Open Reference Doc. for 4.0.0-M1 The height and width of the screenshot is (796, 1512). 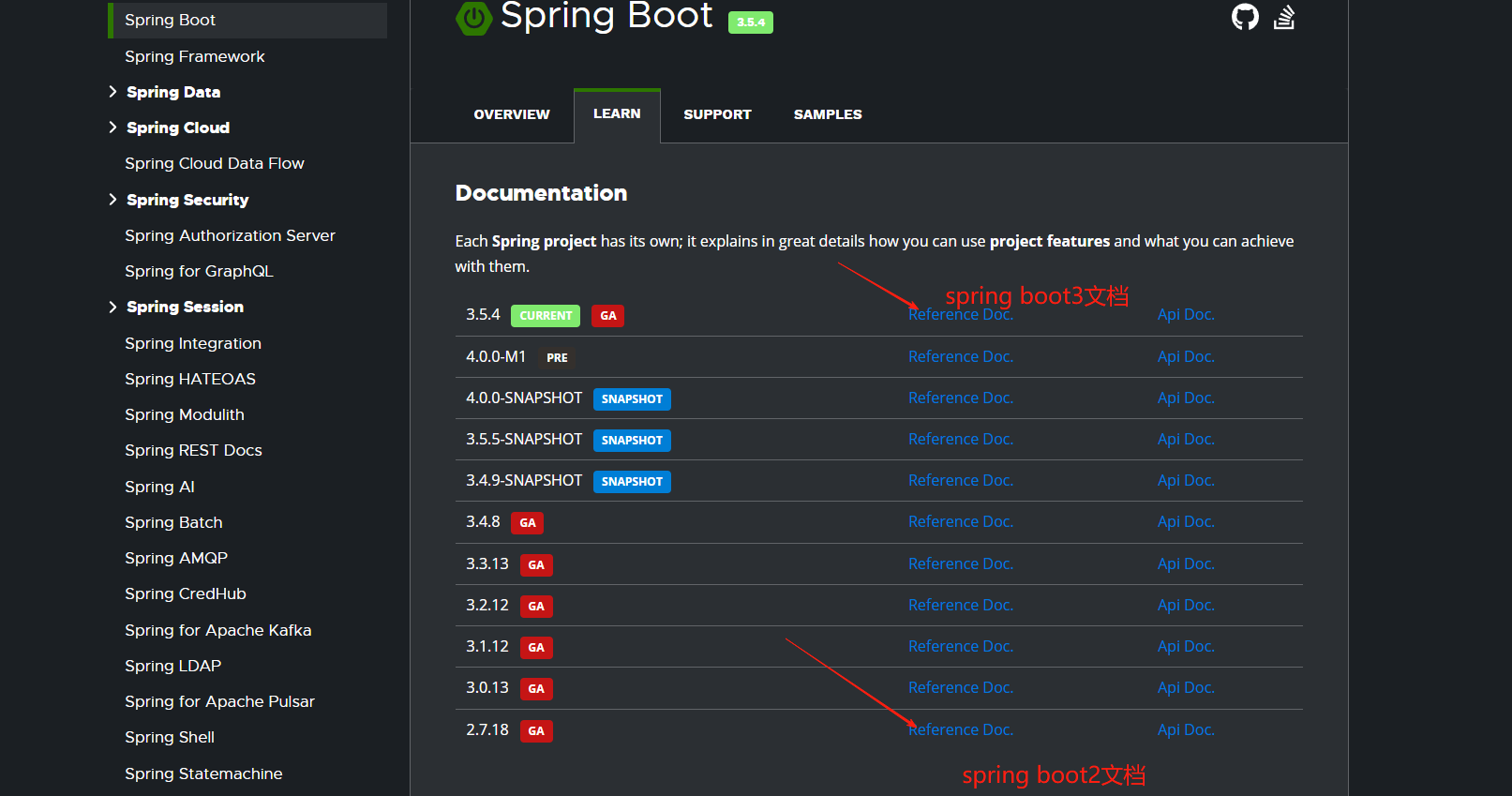click(961, 356)
